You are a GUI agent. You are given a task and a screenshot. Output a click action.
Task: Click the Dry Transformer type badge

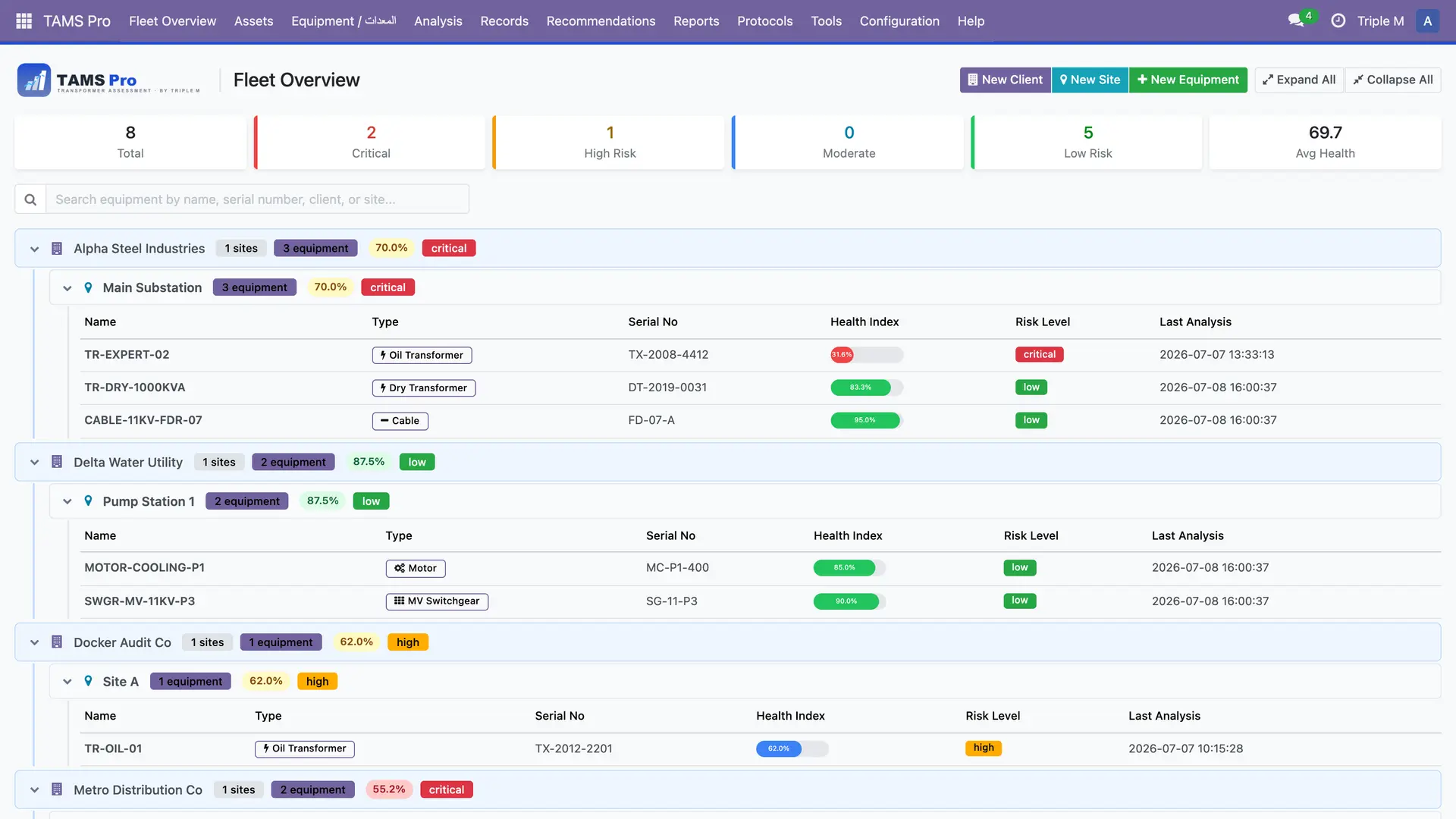point(424,388)
